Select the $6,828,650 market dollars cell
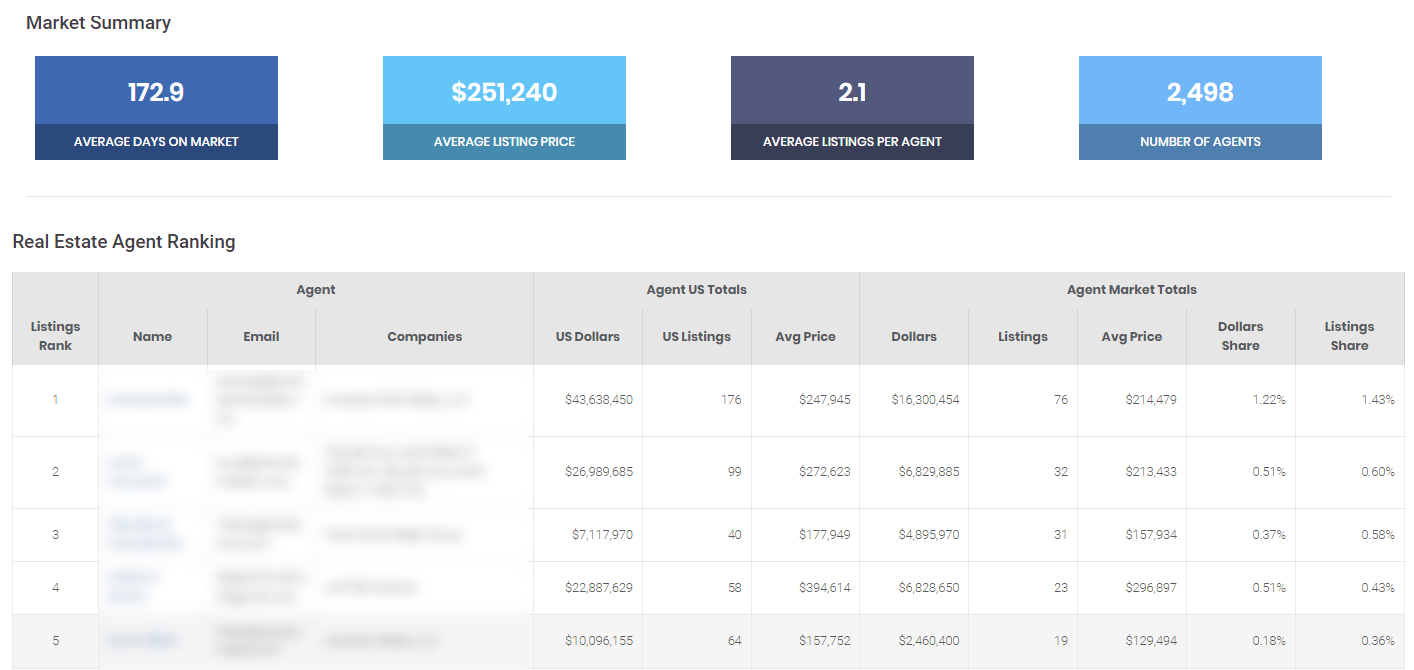 click(x=914, y=588)
